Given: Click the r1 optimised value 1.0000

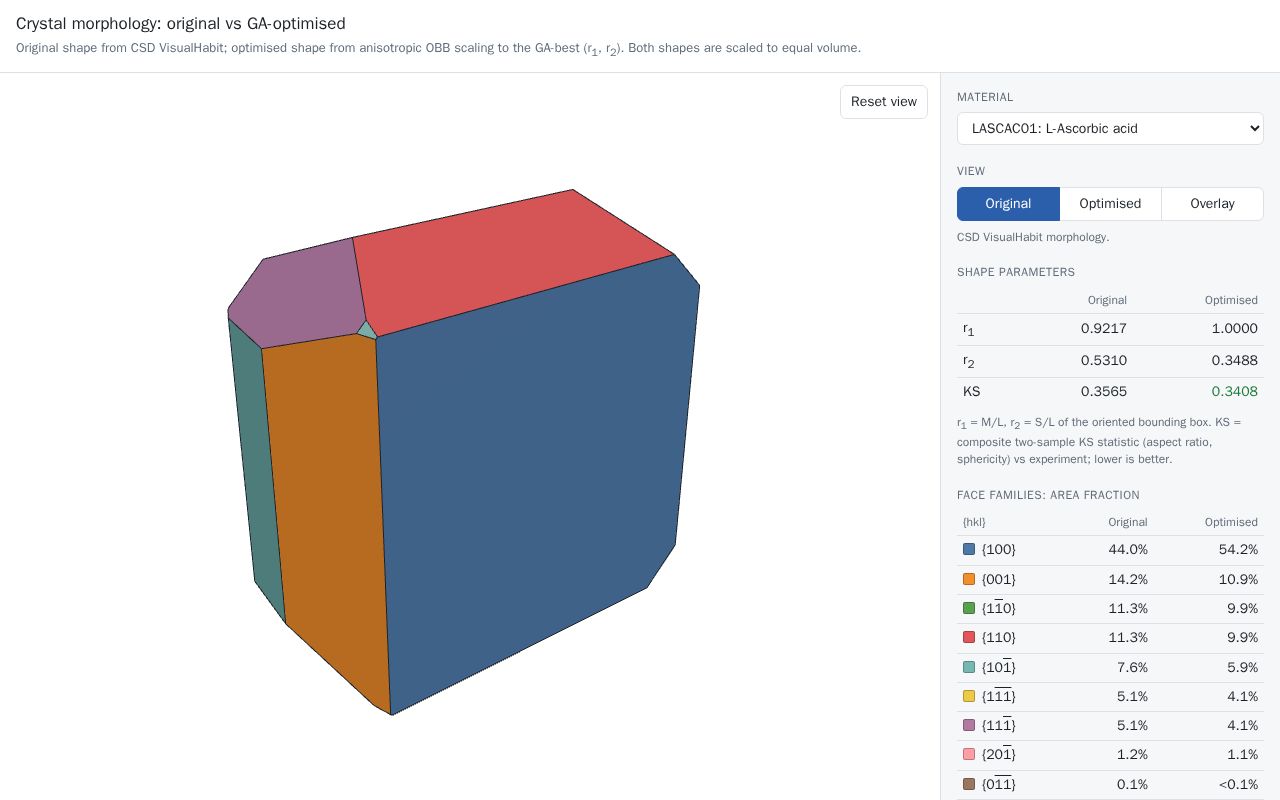Looking at the screenshot, I should [1234, 328].
